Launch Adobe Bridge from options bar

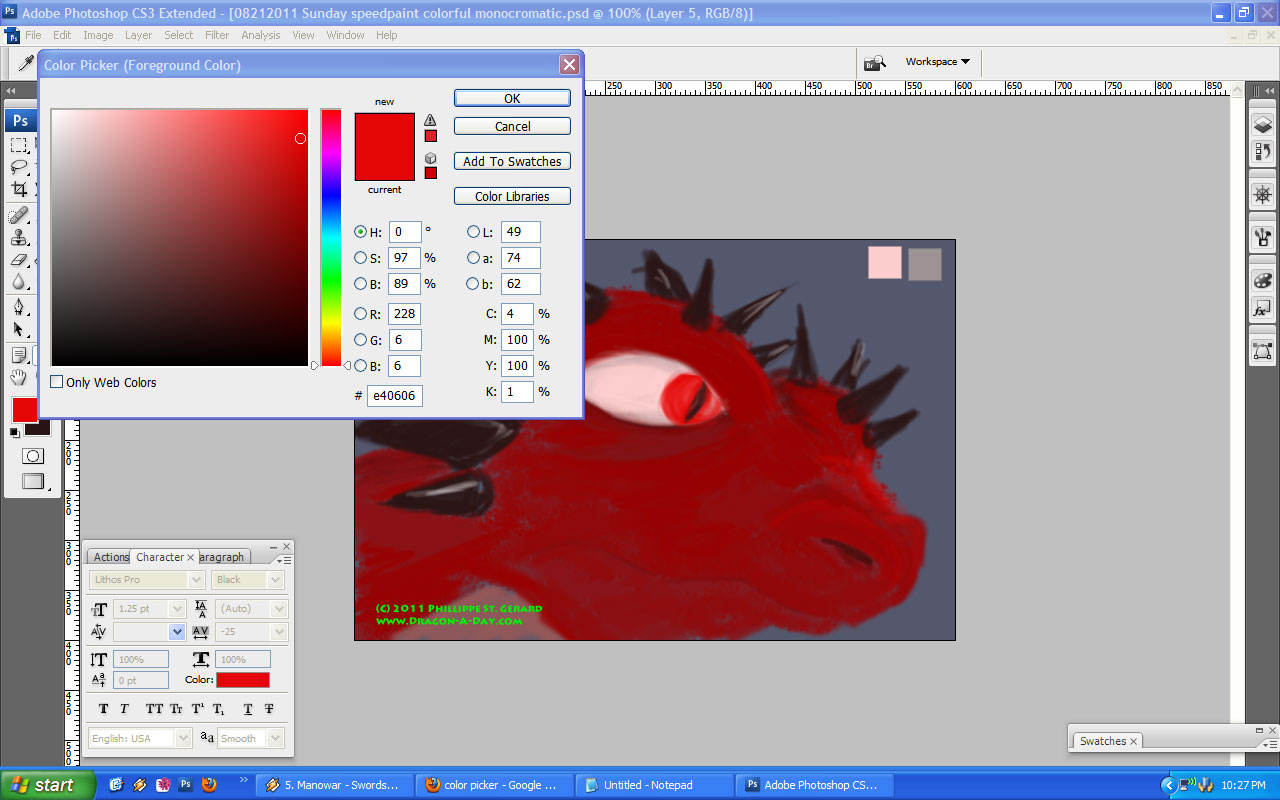pos(875,63)
